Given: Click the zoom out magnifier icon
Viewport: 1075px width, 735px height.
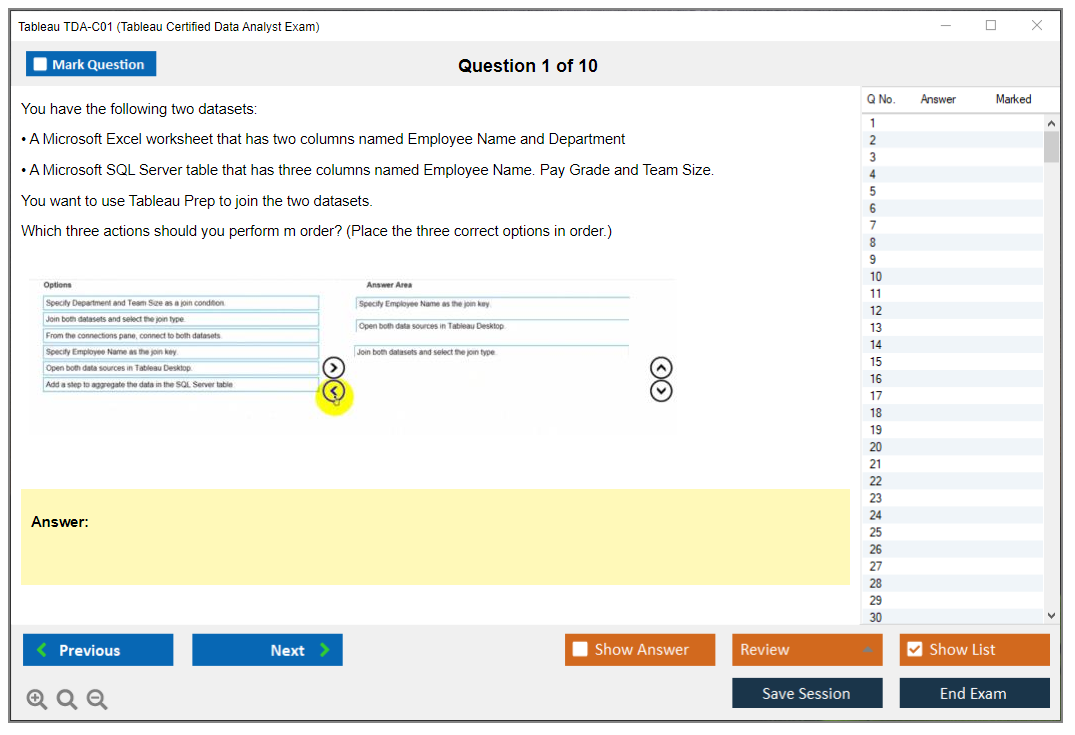Looking at the screenshot, I should [97, 700].
